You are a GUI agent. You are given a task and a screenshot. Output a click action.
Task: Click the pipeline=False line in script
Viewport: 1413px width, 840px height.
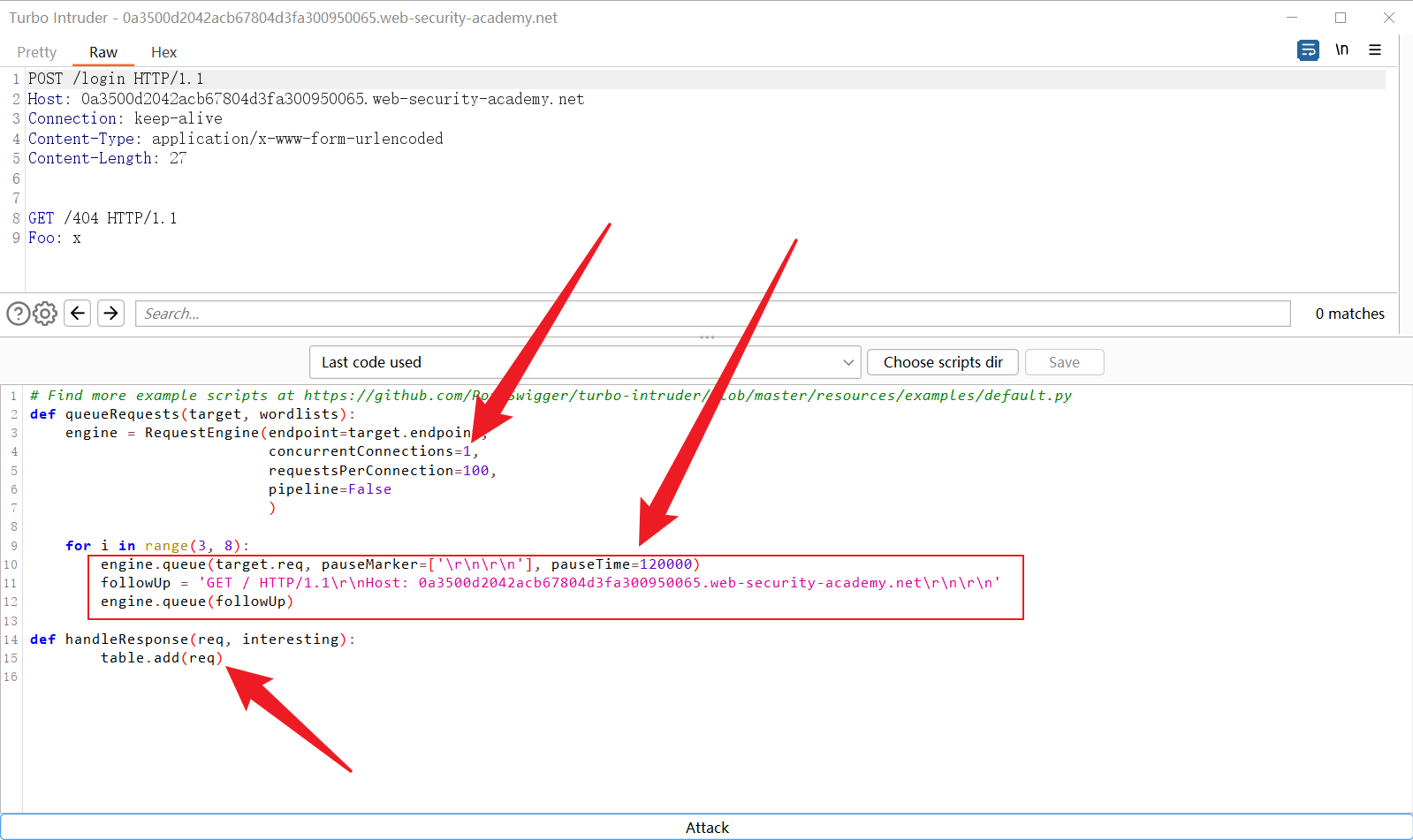click(x=330, y=489)
